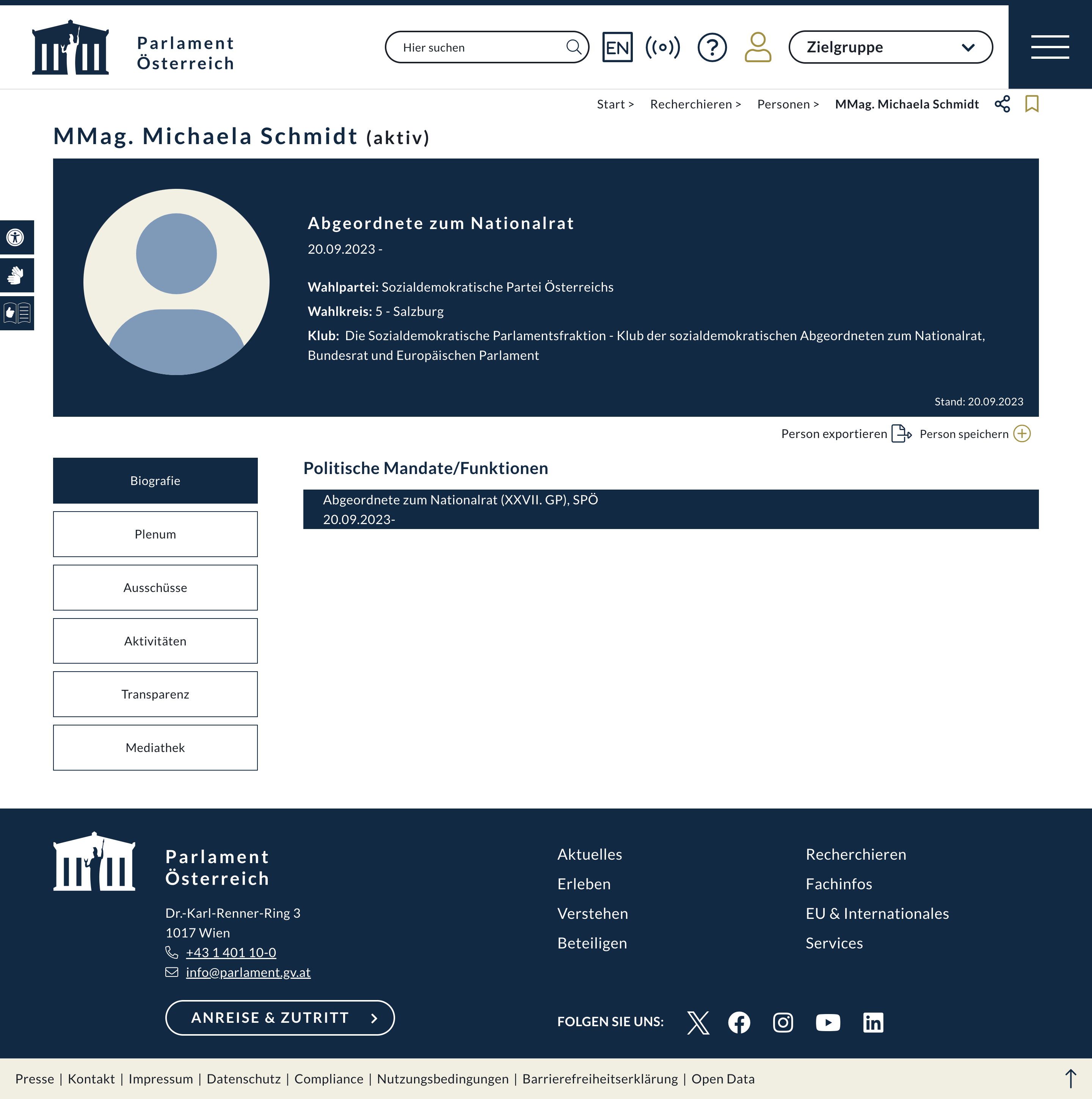This screenshot has width=1092, height=1099.
Task: Open the Facebook page icon
Action: click(739, 1023)
